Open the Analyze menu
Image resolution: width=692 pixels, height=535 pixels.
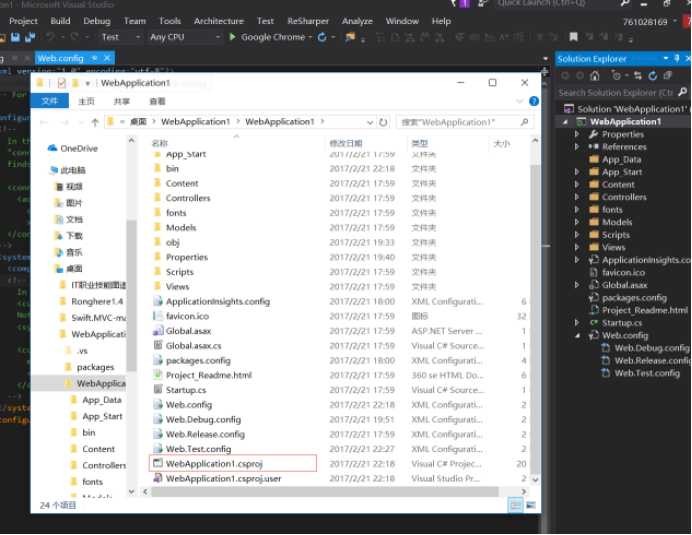[x=357, y=21]
